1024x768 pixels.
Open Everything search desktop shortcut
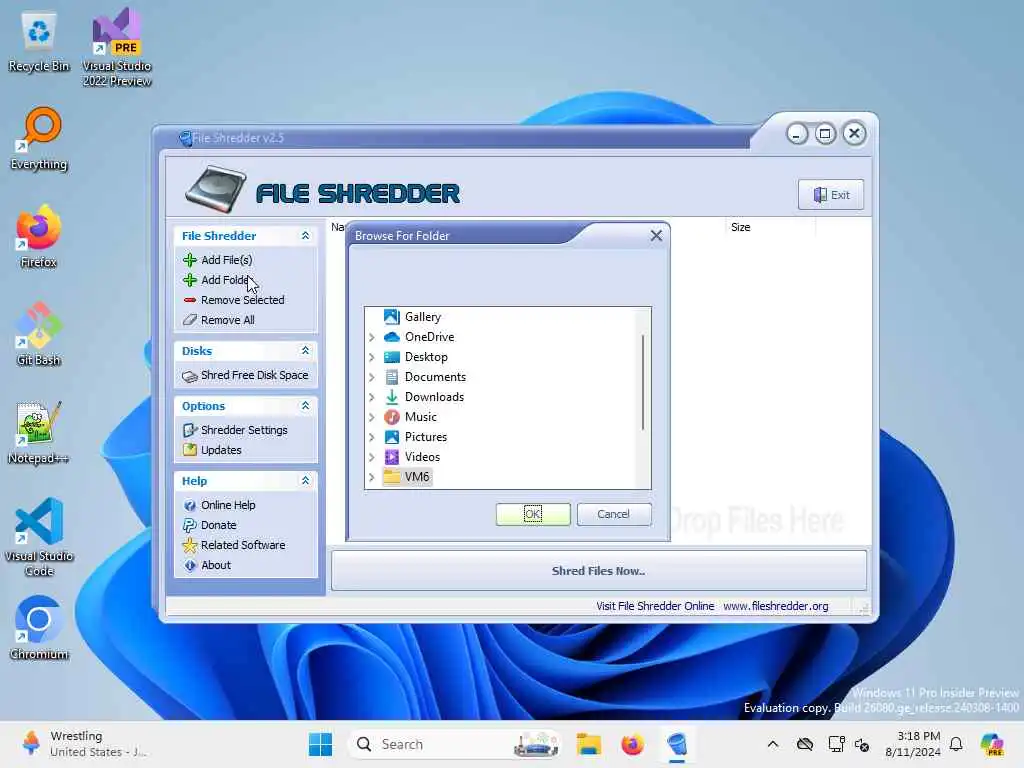tap(38, 139)
